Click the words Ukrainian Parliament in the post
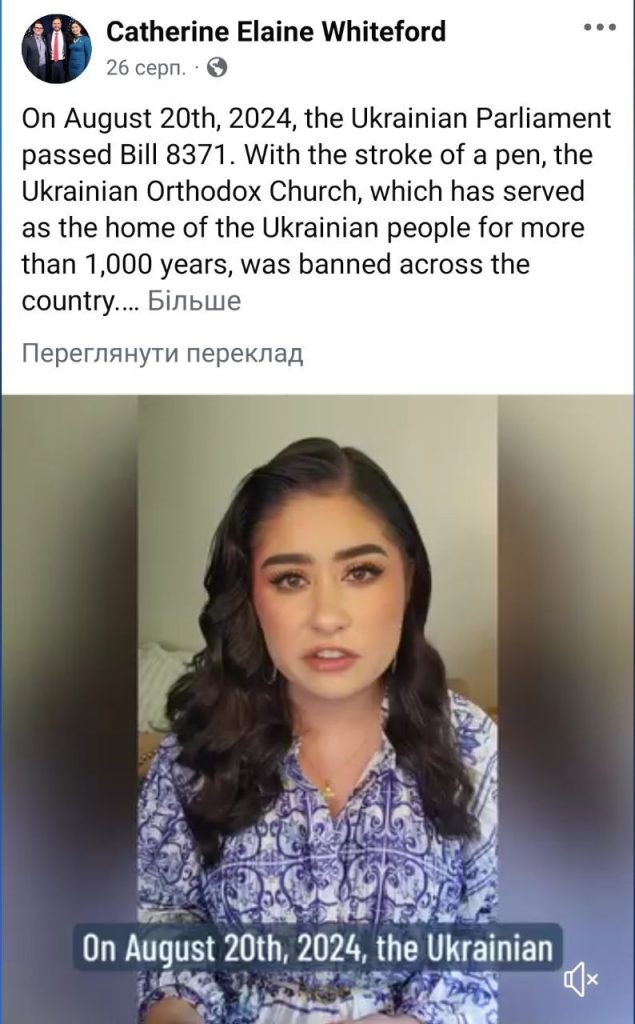Image resolution: width=635 pixels, height=1024 pixels. click(x=481, y=118)
